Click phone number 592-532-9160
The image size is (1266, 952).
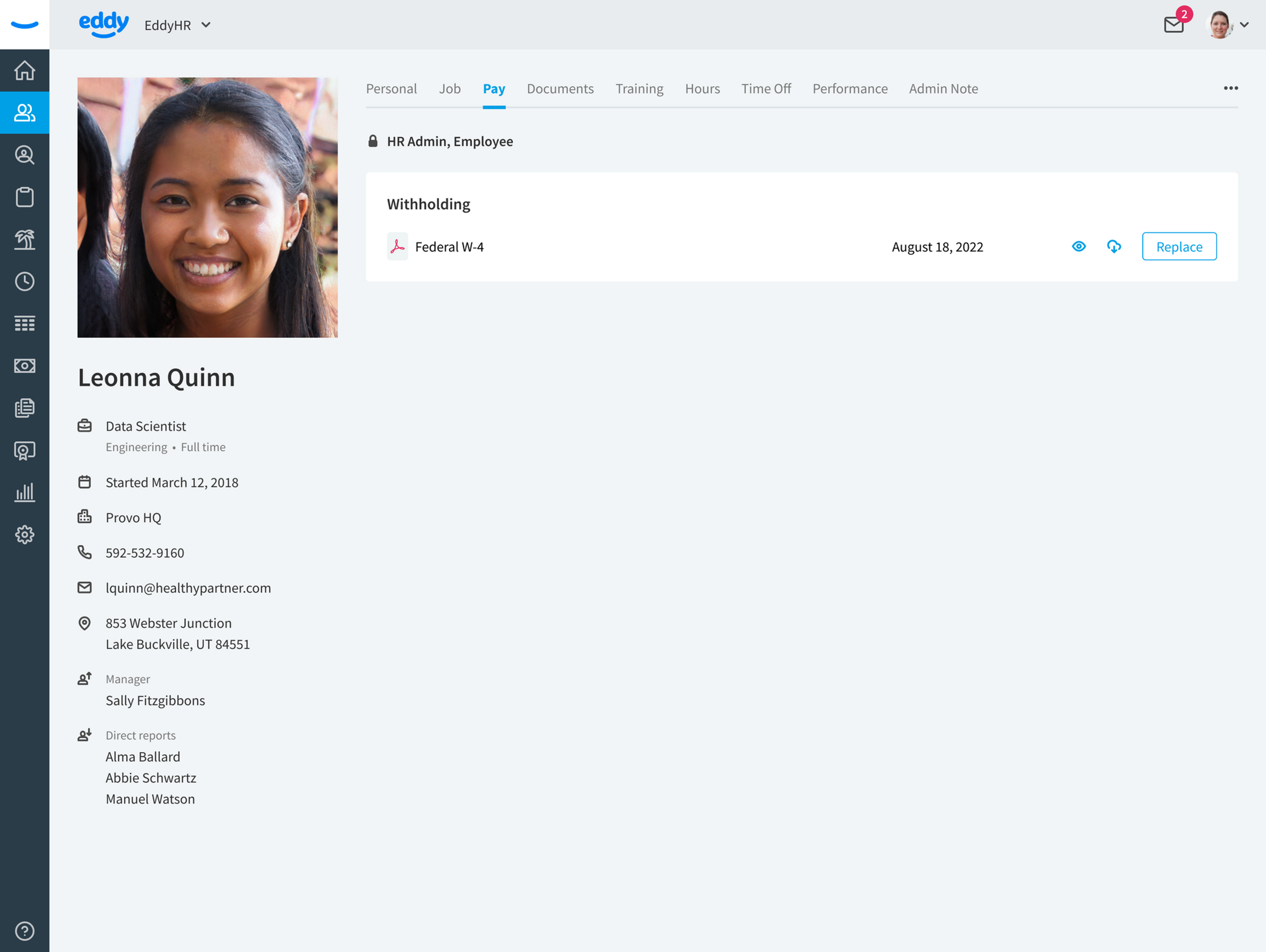(145, 553)
